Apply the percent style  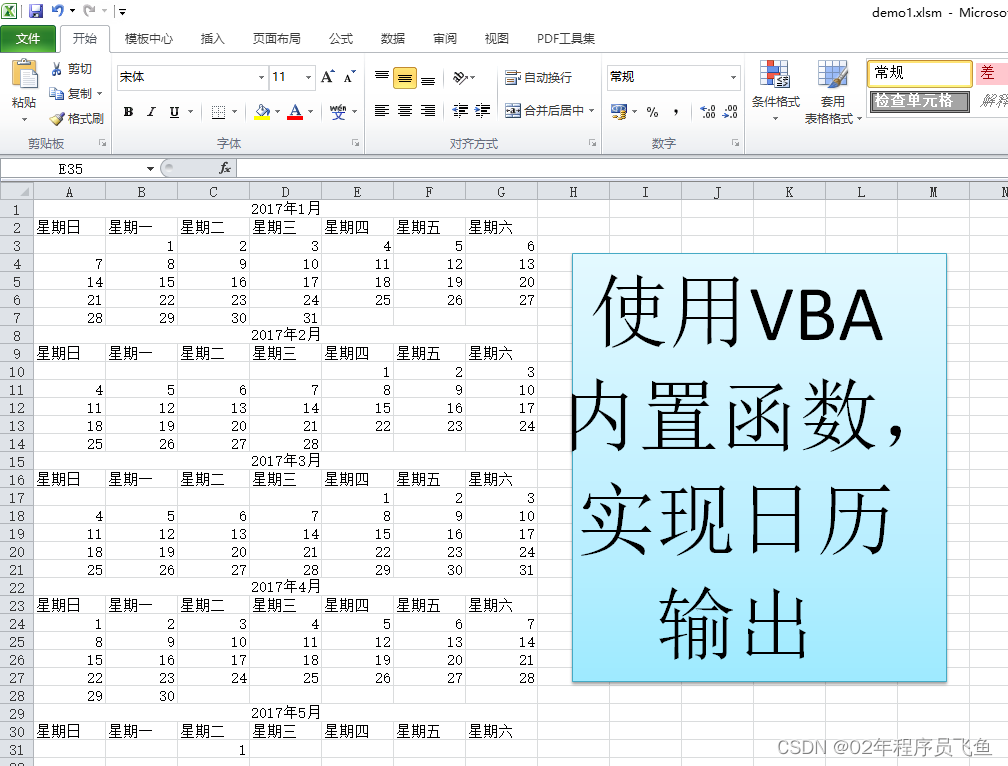[x=652, y=112]
